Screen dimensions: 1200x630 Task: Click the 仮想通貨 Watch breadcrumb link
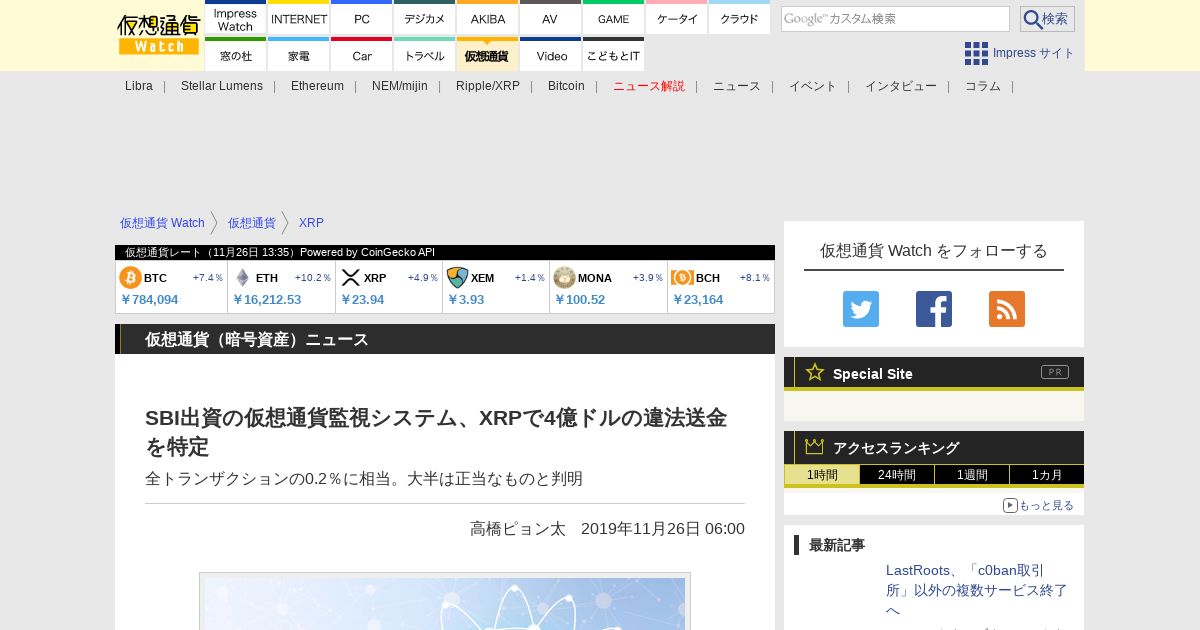pyautogui.click(x=162, y=223)
